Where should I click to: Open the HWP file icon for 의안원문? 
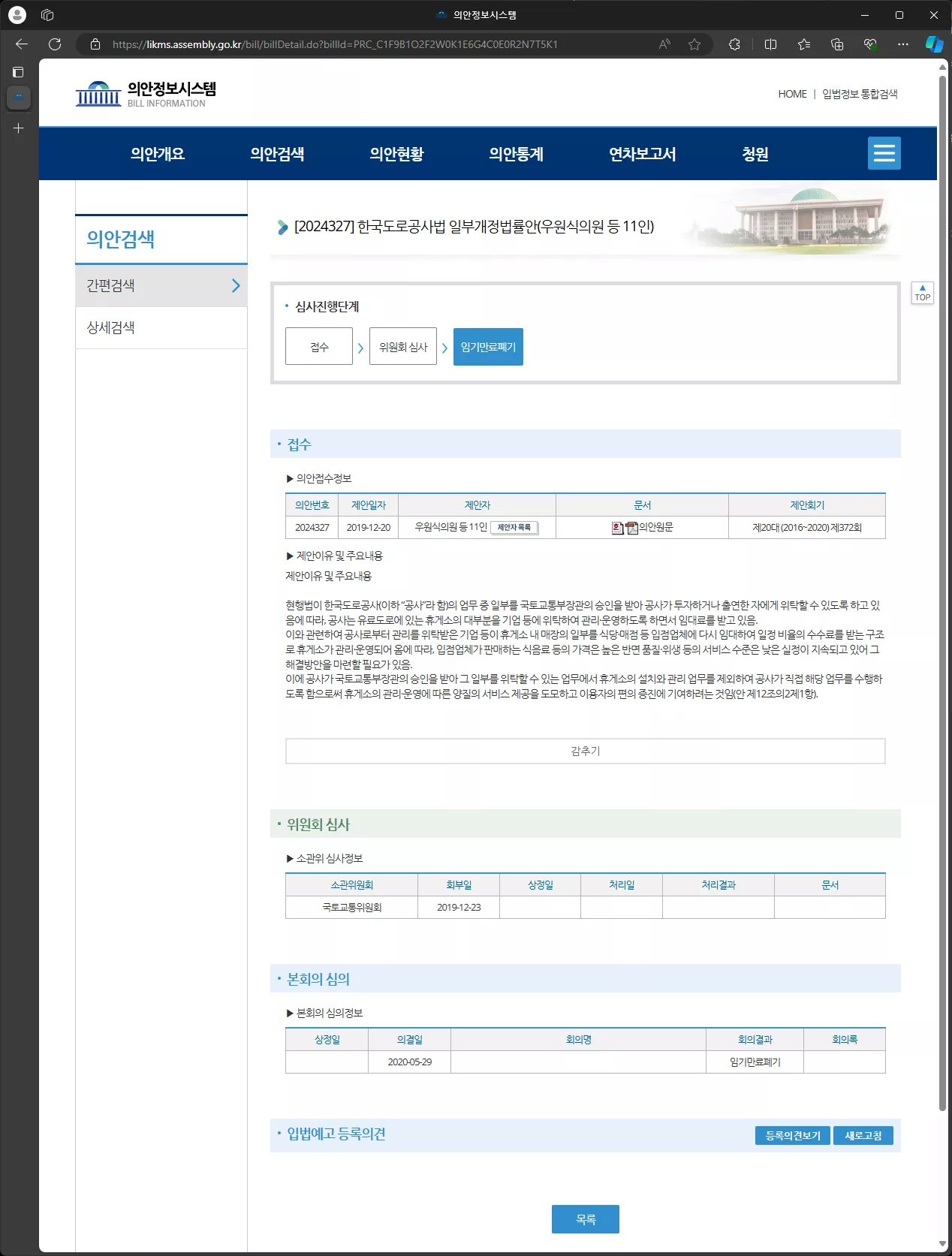pyautogui.click(x=618, y=528)
